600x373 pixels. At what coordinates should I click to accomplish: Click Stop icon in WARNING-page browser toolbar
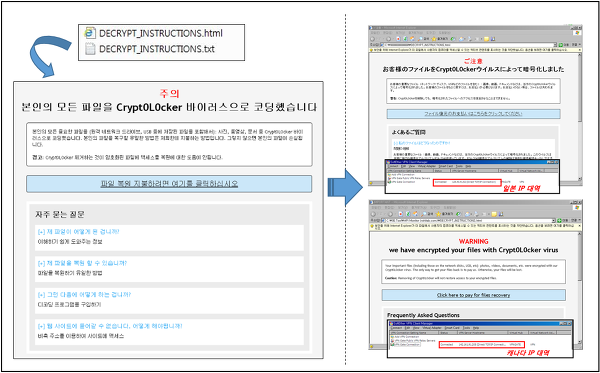pyautogui.click(x=401, y=214)
